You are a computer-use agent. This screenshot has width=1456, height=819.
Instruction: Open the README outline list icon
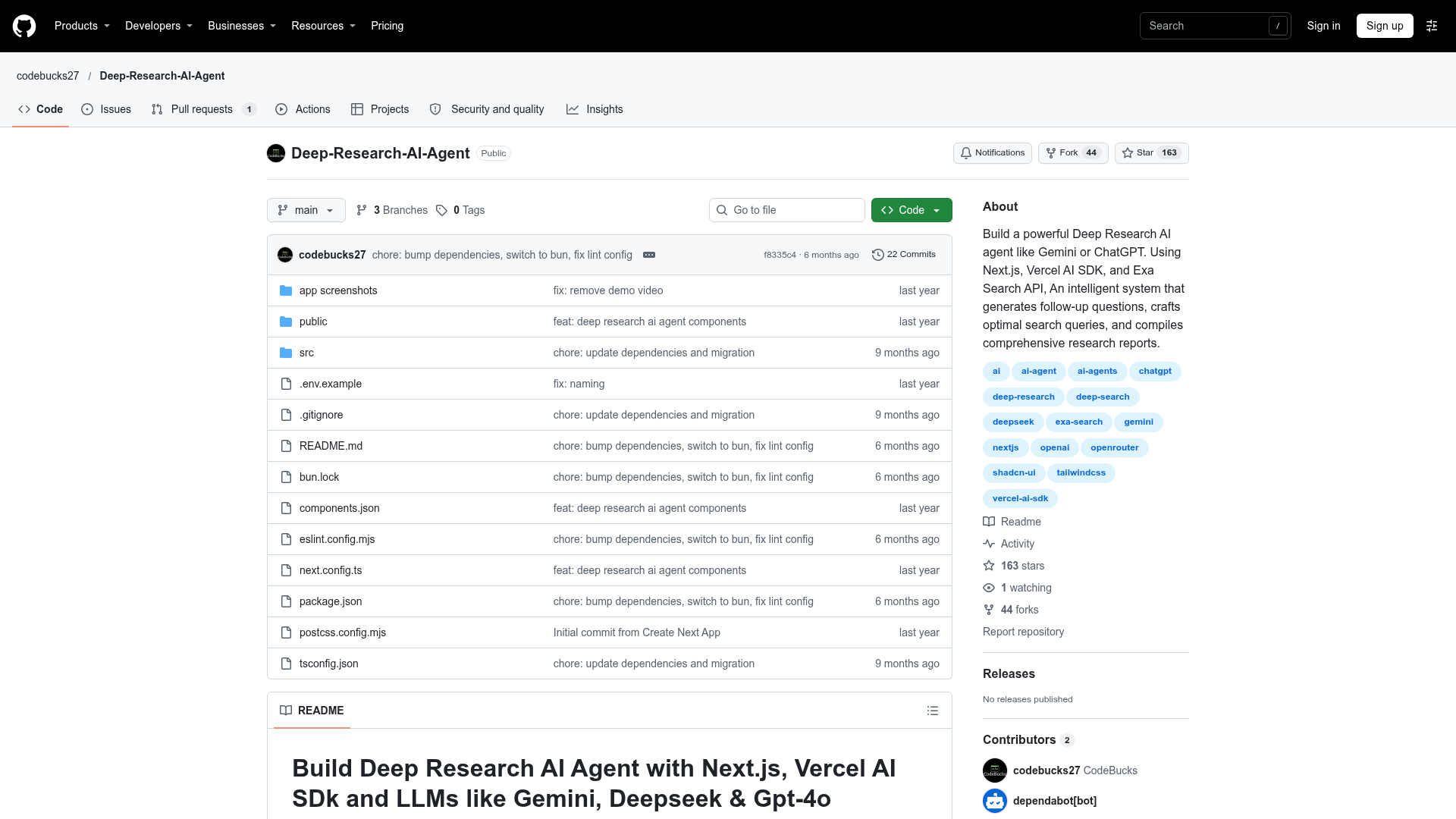pos(933,711)
